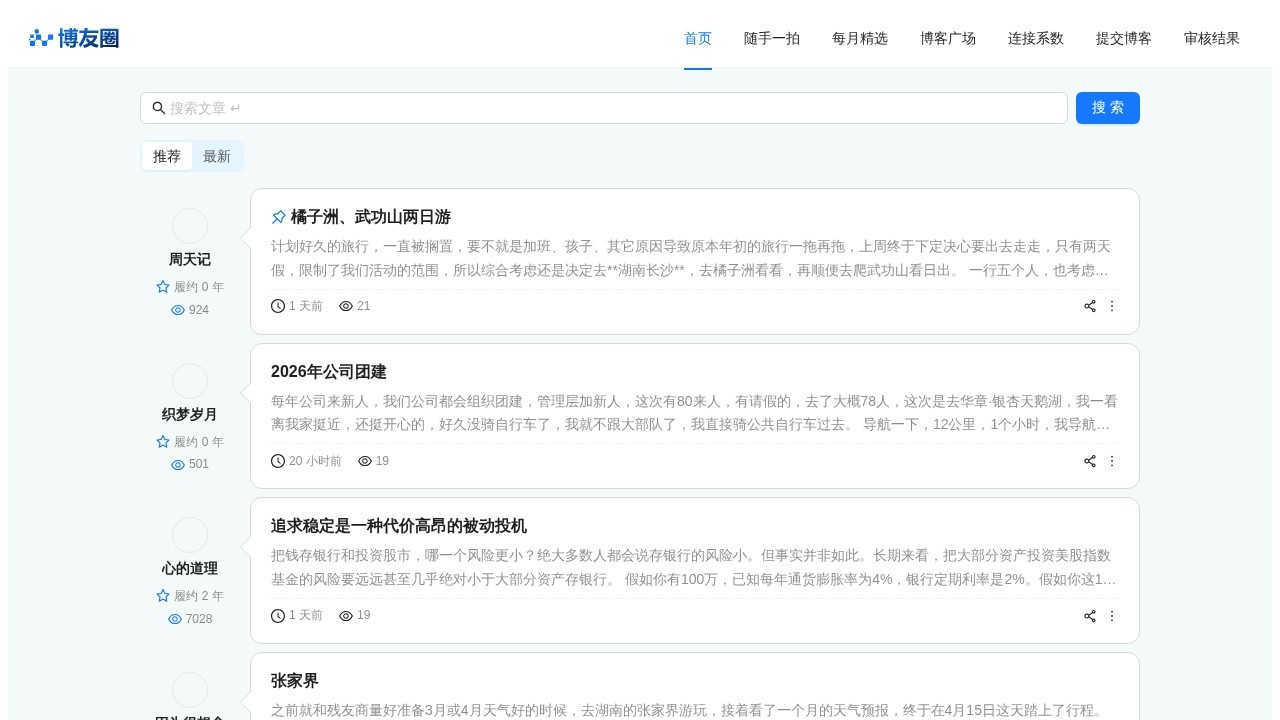The image size is (1280, 720).
Task: Open more options for 橘子洲 article
Action: (x=1112, y=306)
